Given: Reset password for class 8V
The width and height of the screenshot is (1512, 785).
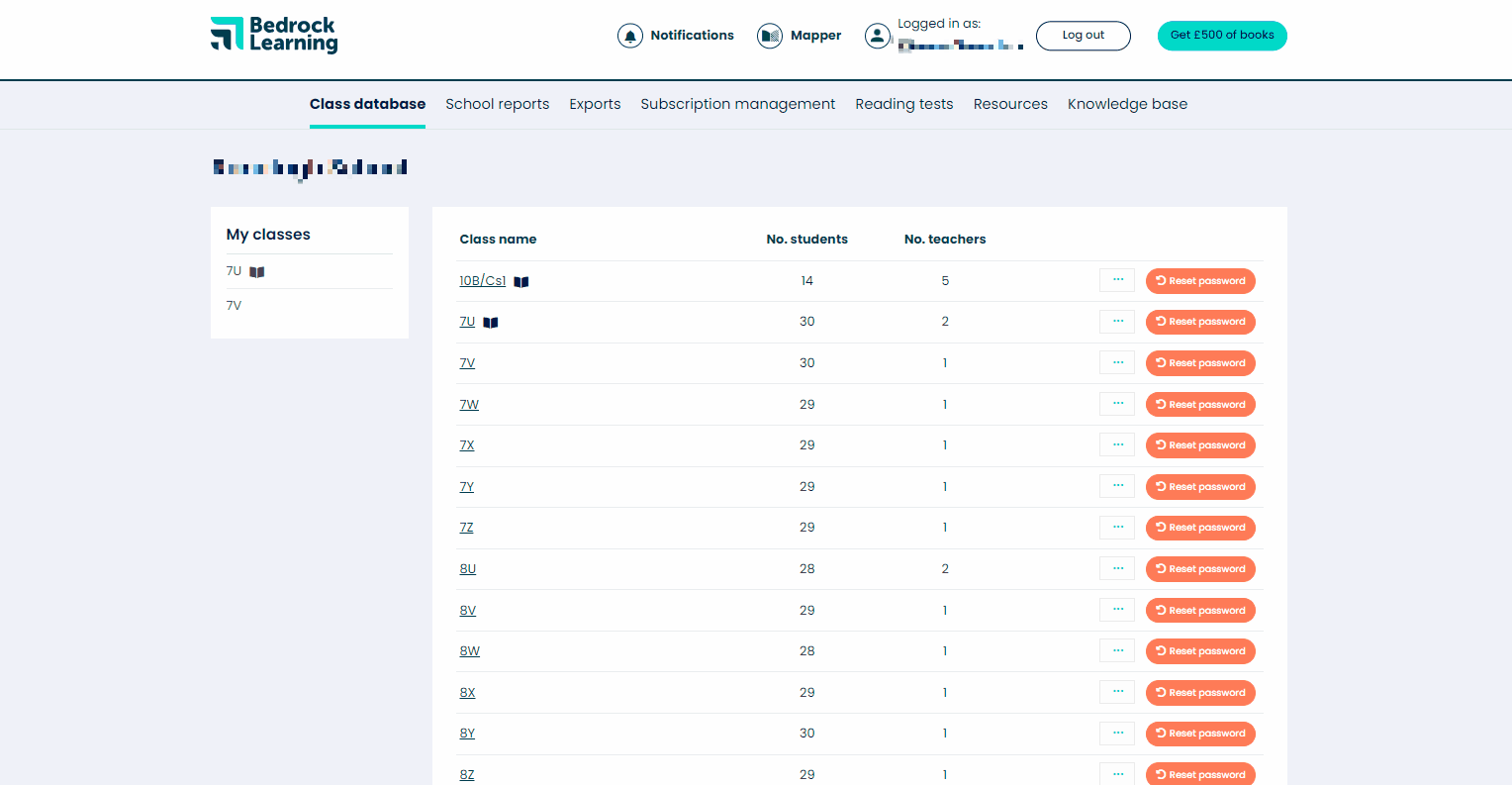Looking at the screenshot, I should pos(1200,611).
